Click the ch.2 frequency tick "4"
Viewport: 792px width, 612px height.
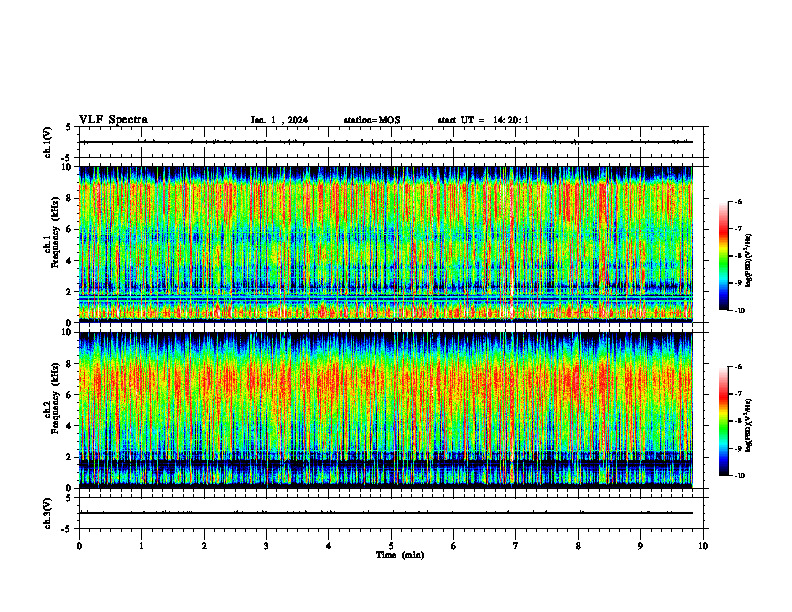pos(69,426)
